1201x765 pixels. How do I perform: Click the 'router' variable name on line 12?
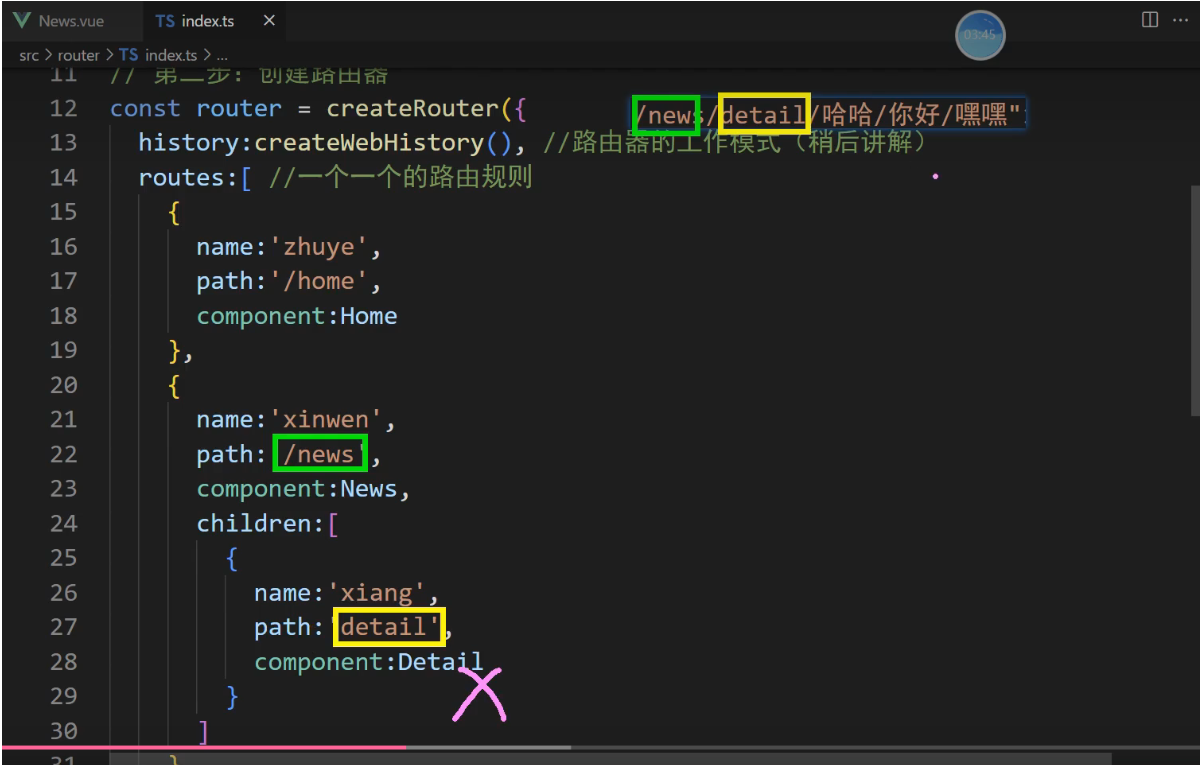[x=239, y=108]
